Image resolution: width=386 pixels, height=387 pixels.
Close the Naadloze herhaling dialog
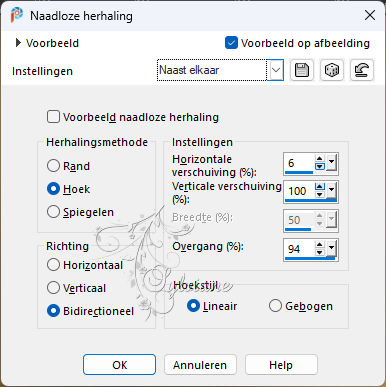(x=370, y=15)
